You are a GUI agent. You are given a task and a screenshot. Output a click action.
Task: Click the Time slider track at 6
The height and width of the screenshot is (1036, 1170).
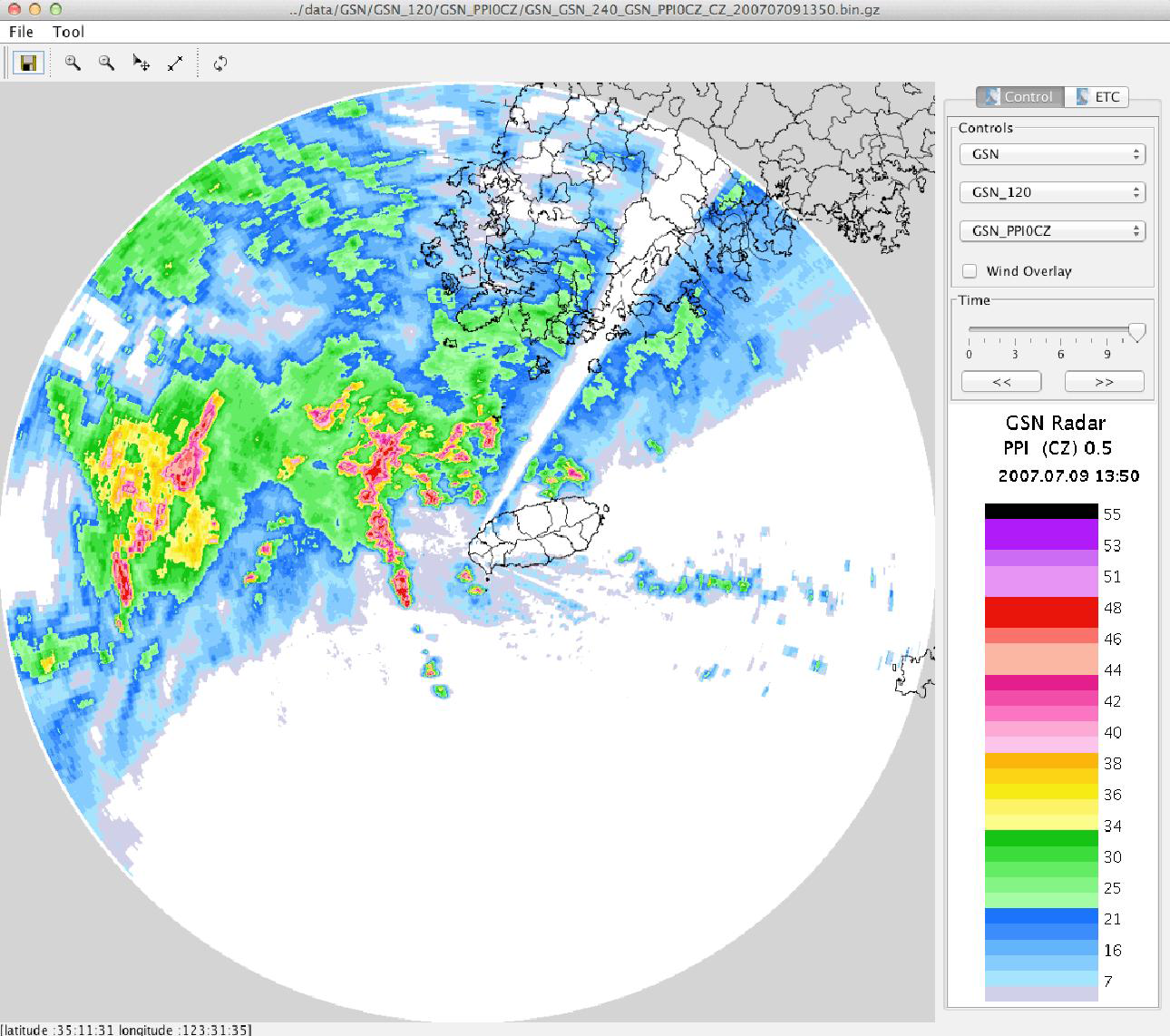click(x=1061, y=329)
